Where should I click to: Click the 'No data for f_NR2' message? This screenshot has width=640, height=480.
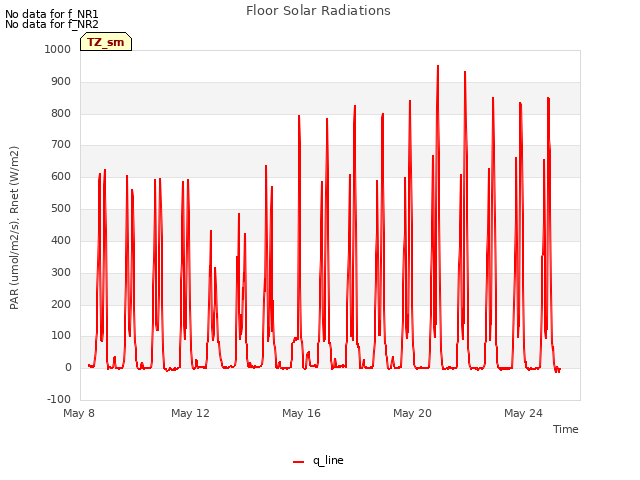[51, 24]
